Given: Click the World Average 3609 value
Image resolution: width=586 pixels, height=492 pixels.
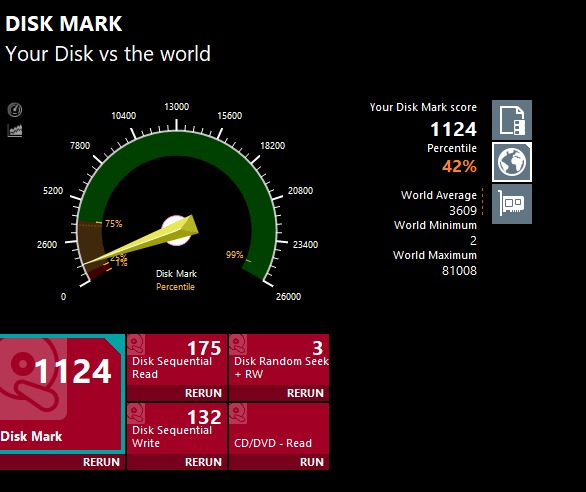Looking at the screenshot, I should [x=463, y=211].
